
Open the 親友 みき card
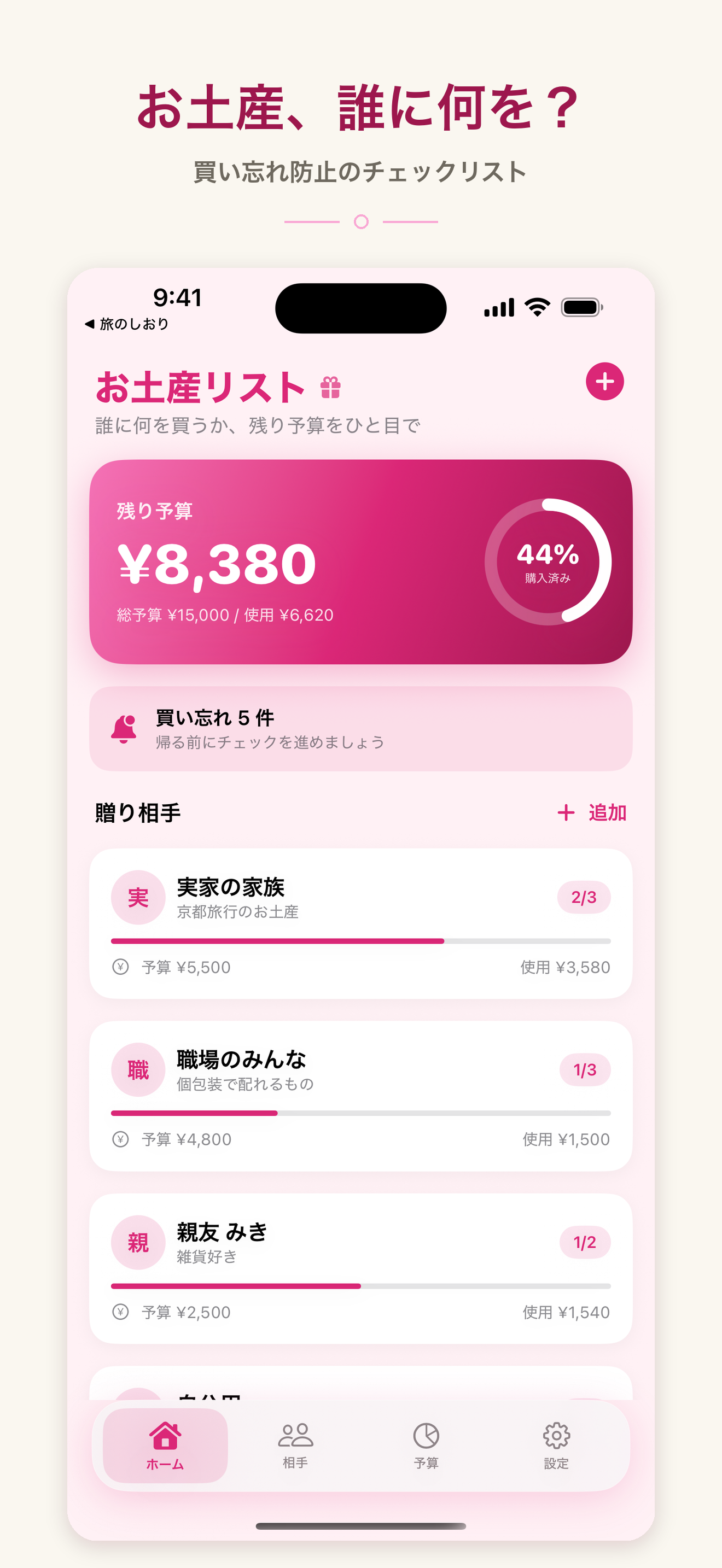[360, 1268]
